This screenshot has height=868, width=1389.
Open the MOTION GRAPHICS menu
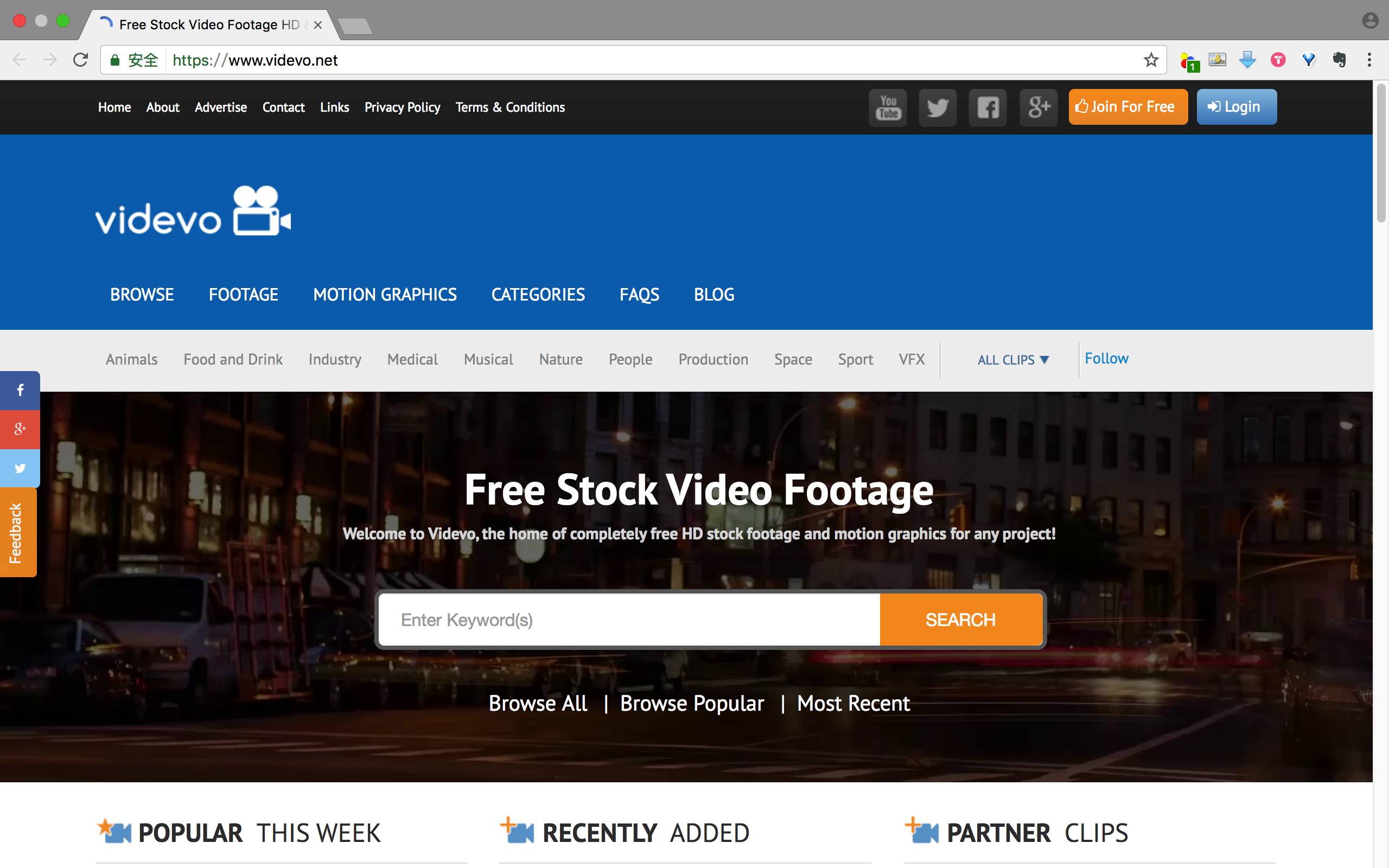(385, 295)
